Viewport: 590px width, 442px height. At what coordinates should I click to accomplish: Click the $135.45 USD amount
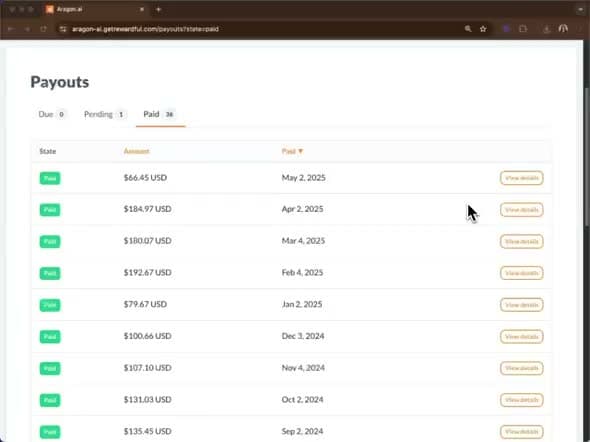click(x=148, y=431)
